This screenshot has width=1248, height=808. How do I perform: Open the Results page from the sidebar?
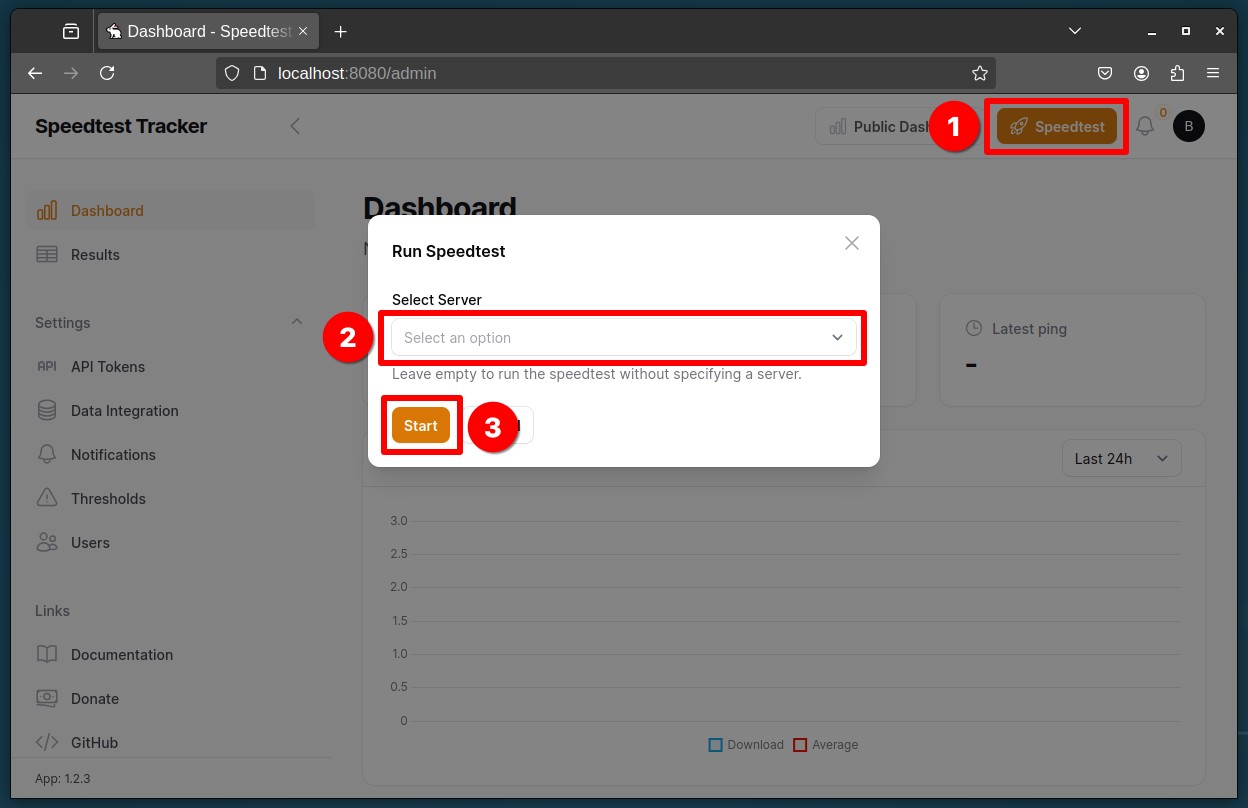[171, 255]
